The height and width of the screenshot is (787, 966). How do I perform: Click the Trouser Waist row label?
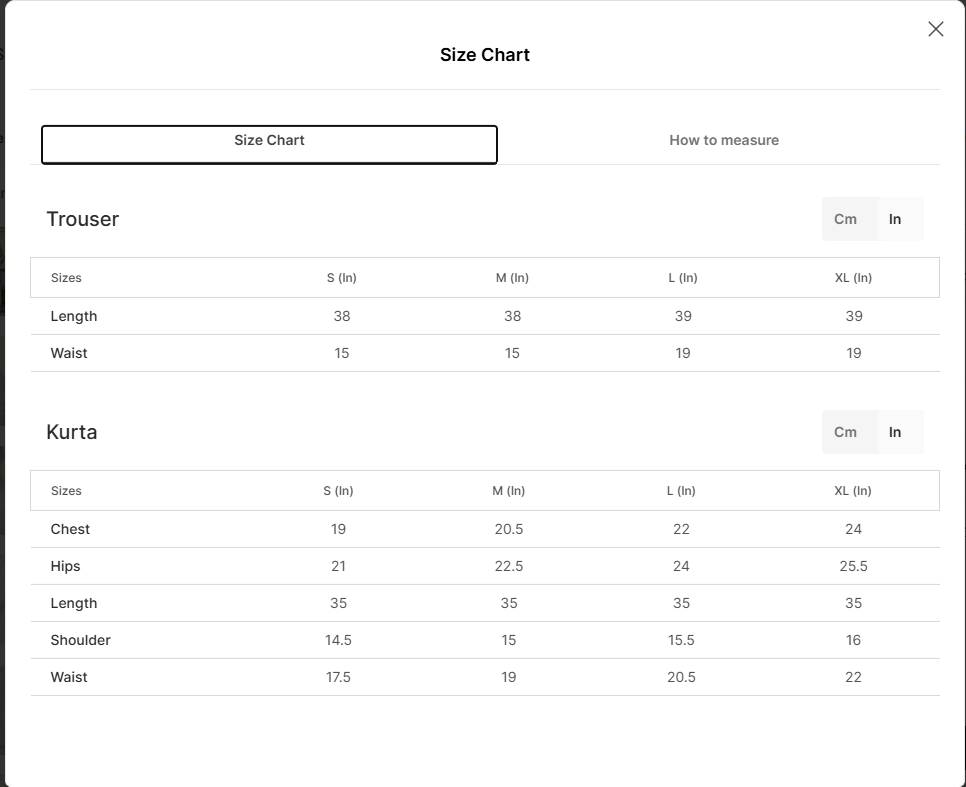[69, 354]
